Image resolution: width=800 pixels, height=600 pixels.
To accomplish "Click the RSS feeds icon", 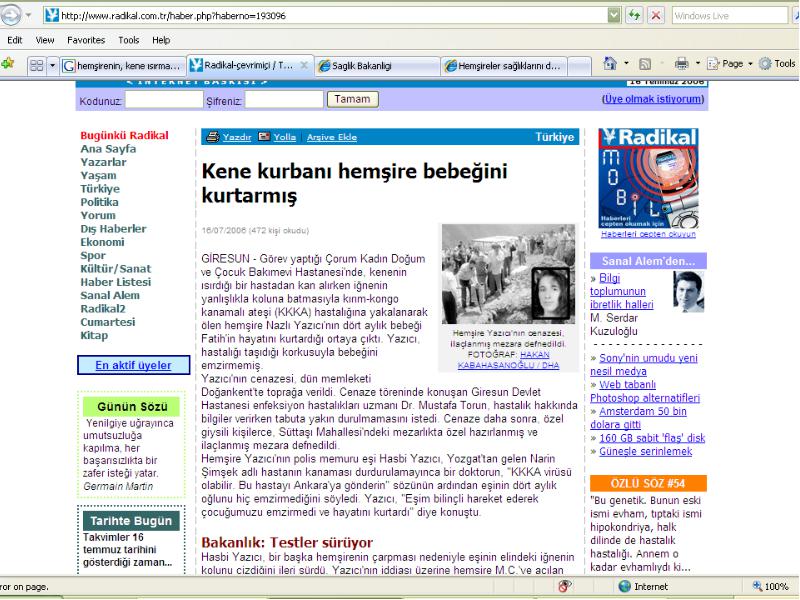I will tap(645, 64).
